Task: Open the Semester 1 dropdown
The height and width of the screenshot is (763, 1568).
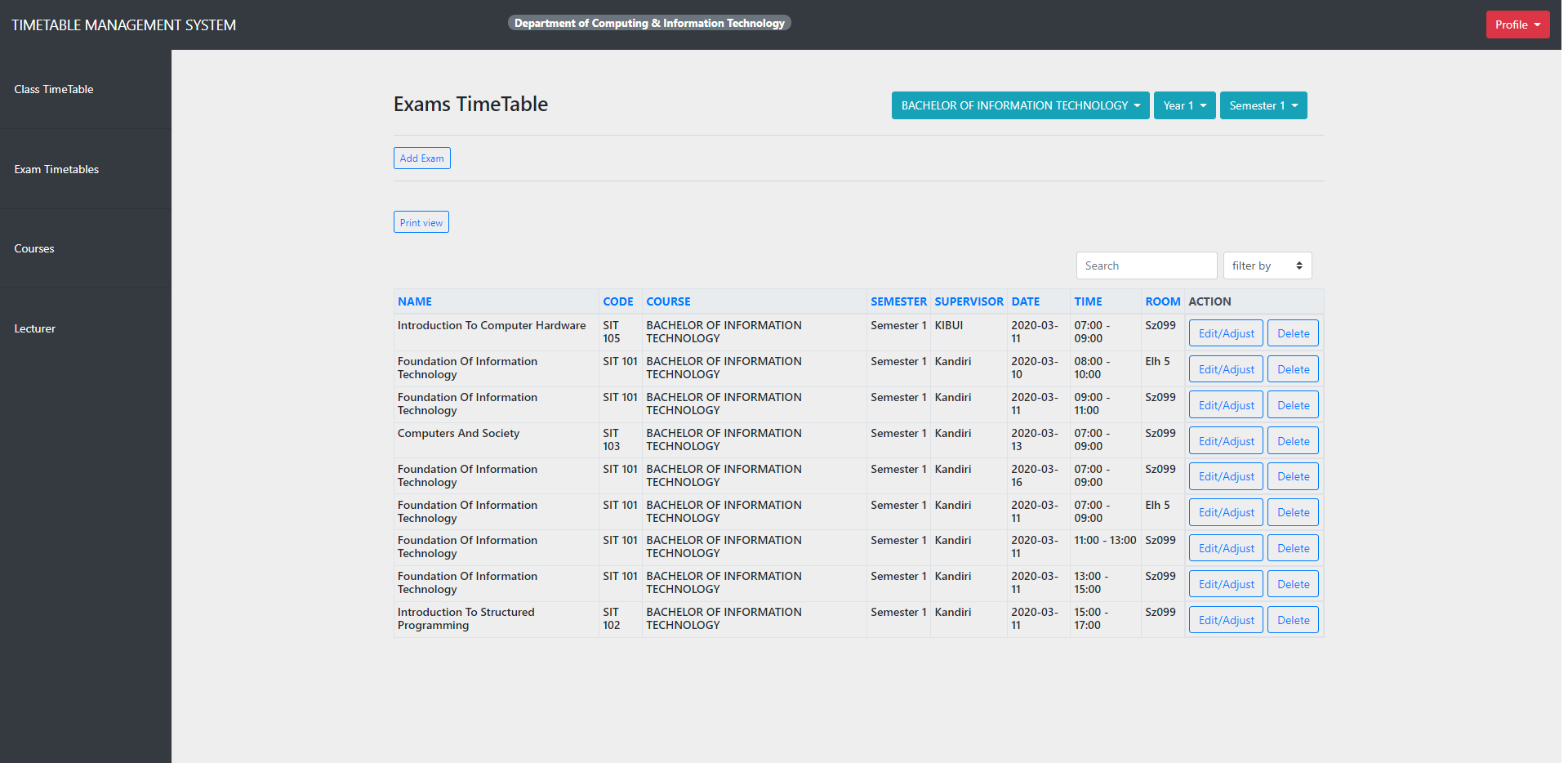Action: point(1263,105)
